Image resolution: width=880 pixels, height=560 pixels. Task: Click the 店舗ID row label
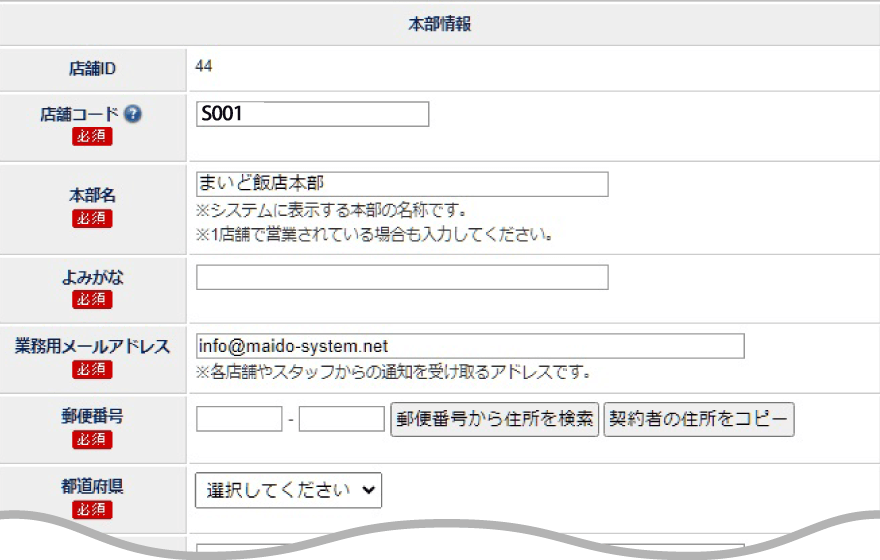click(92, 68)
